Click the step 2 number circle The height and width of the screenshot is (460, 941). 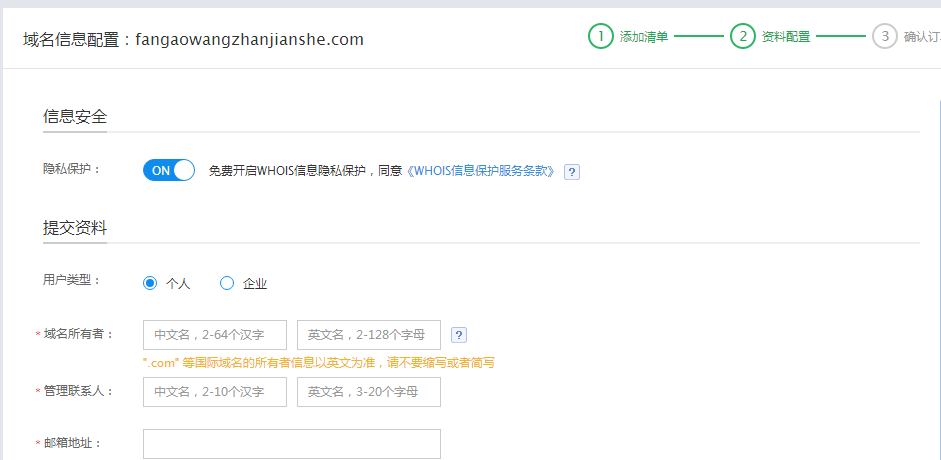pyautogui.click(x=742, y=37)
